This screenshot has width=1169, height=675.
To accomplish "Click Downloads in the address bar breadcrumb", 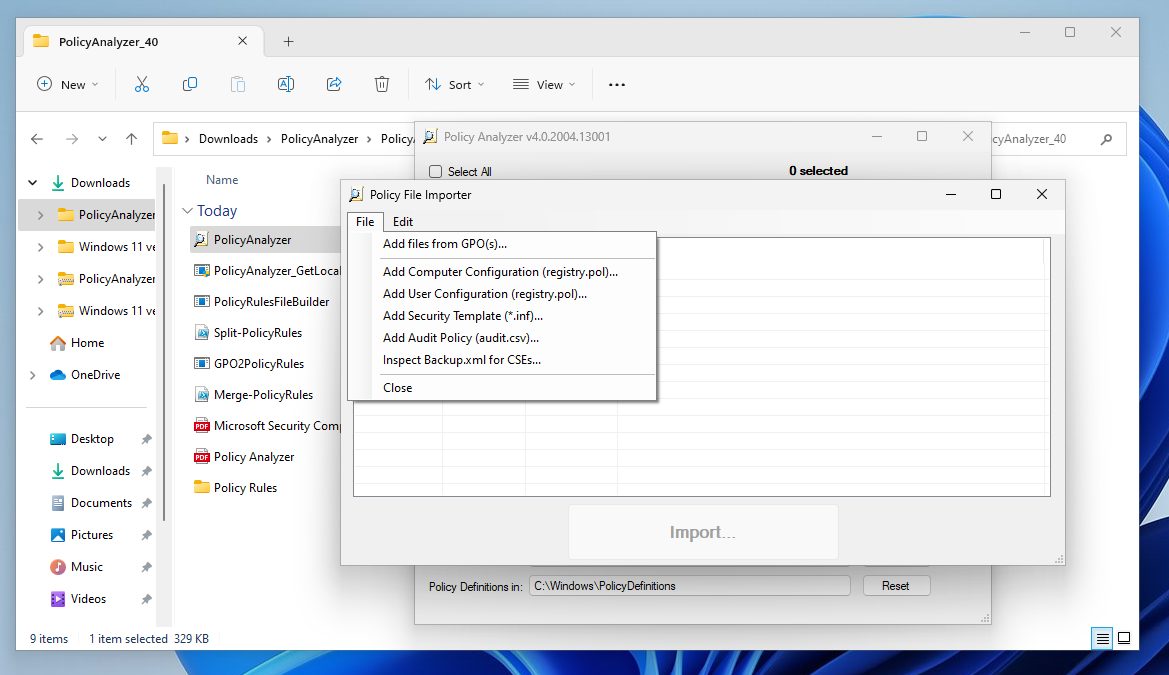I will (x=228, y=139).
